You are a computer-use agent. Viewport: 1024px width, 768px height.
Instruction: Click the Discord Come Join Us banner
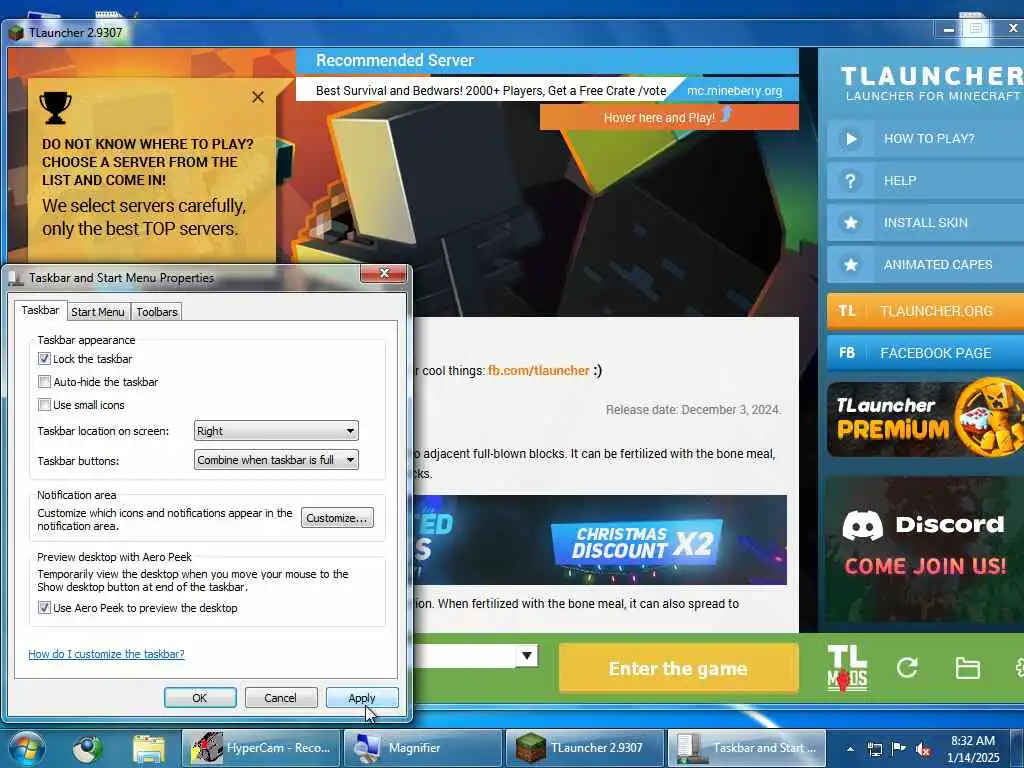point(925,549)
